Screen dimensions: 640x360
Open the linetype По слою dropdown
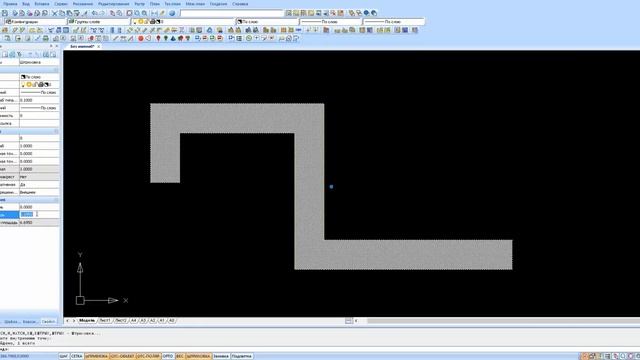(x=330, y=22)
